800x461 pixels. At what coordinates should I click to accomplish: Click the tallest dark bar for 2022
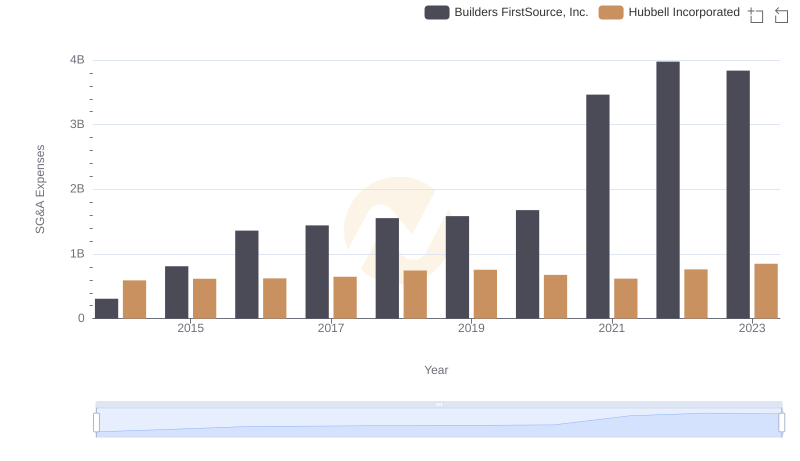pos(668,190)
